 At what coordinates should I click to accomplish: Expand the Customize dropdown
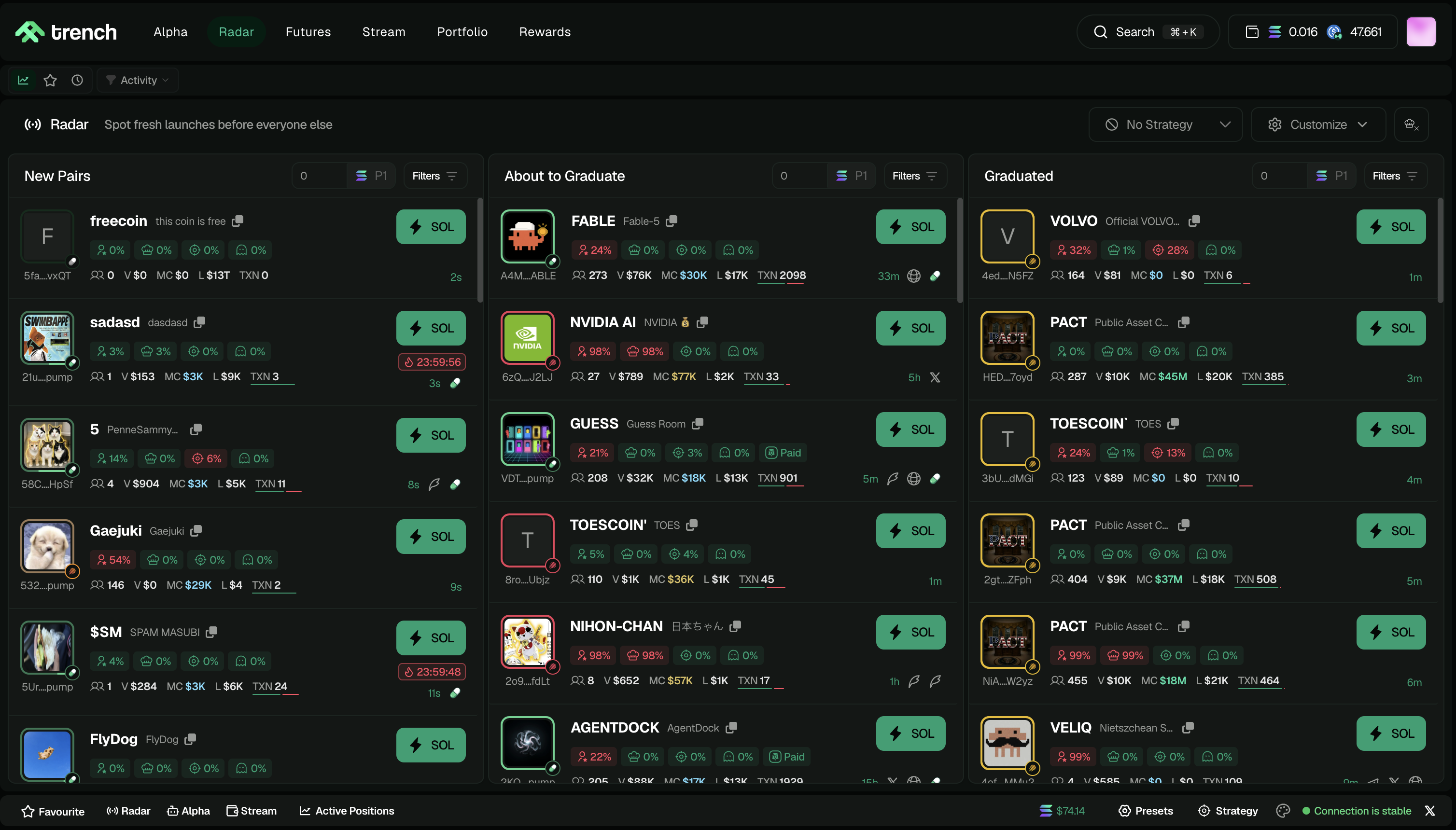(x=1318, y=124)
